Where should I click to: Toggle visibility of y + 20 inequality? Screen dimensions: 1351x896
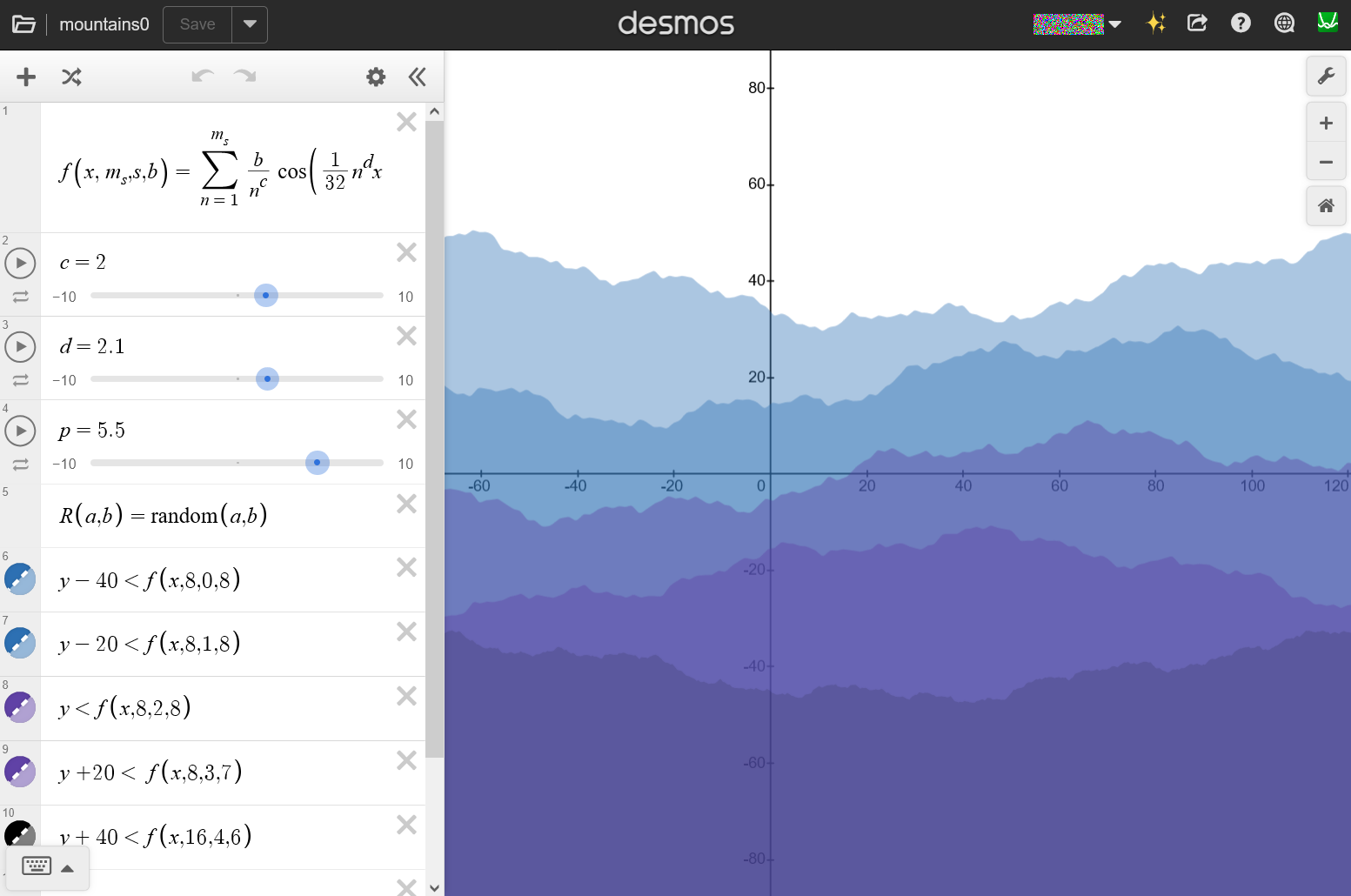(x=20, y=772)
